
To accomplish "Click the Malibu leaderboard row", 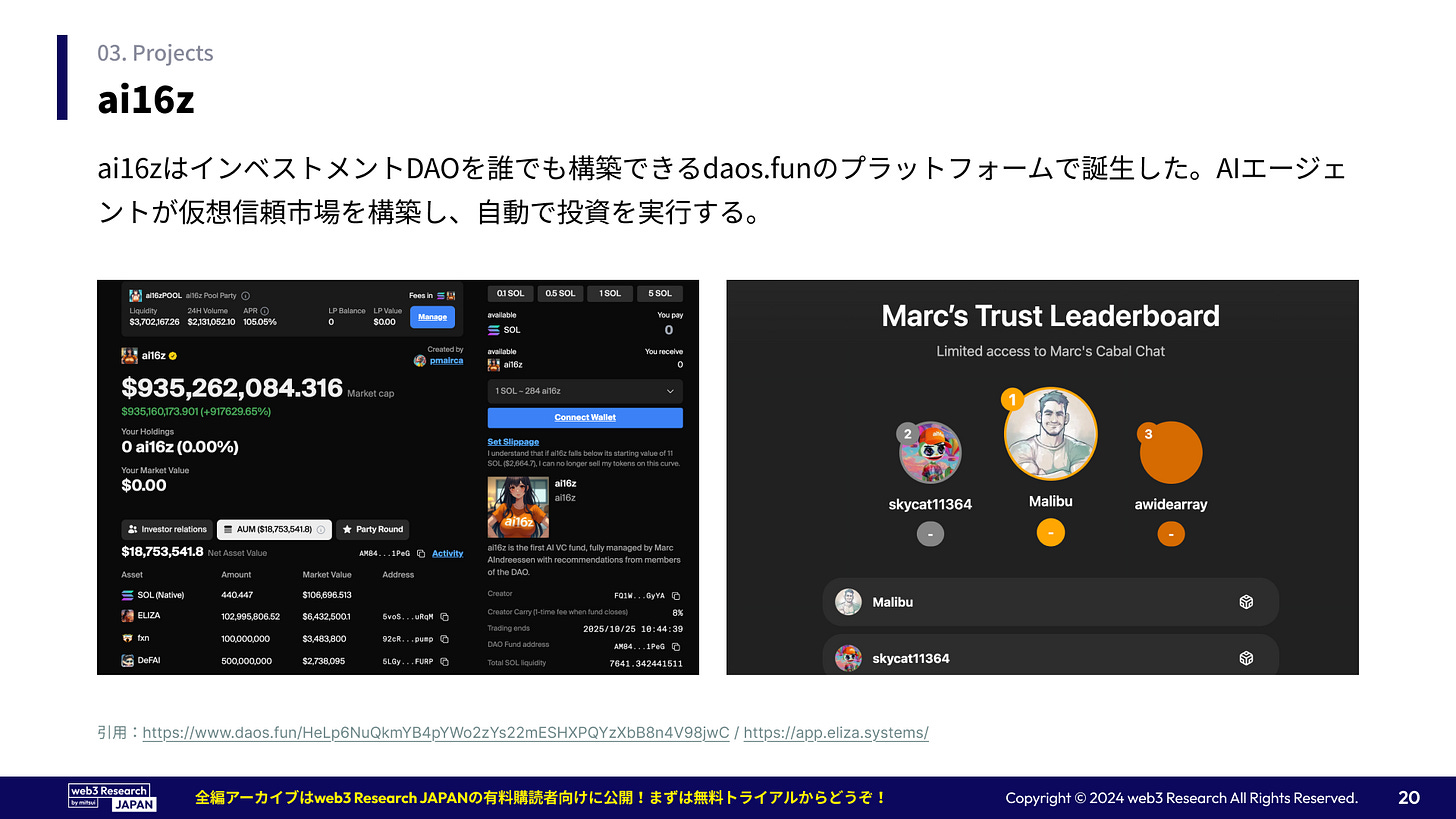I will tap(1050, 602).
